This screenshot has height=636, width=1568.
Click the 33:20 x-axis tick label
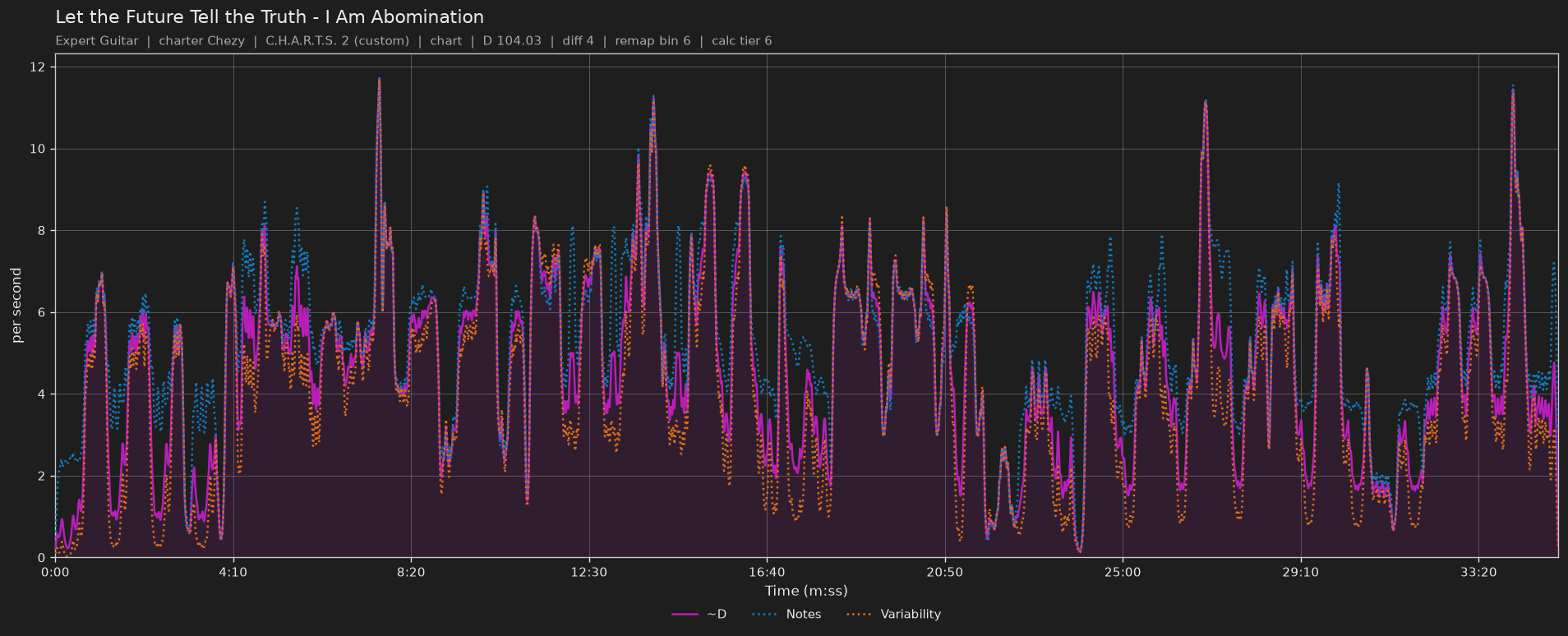(x=1478, y=572)
